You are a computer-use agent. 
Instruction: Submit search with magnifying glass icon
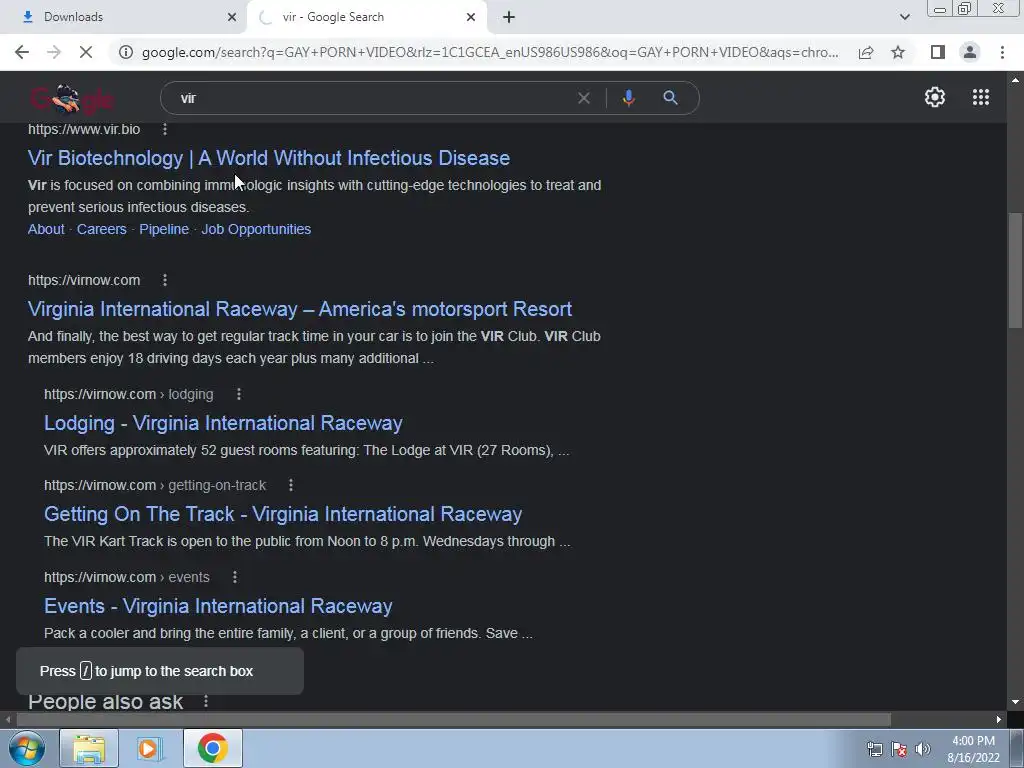click(670, 98)
